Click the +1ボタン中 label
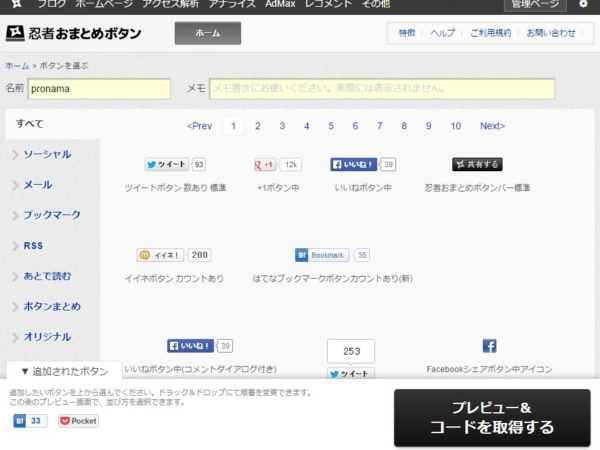This screenshot has width=600, height=450. click(x=278, y=188)
